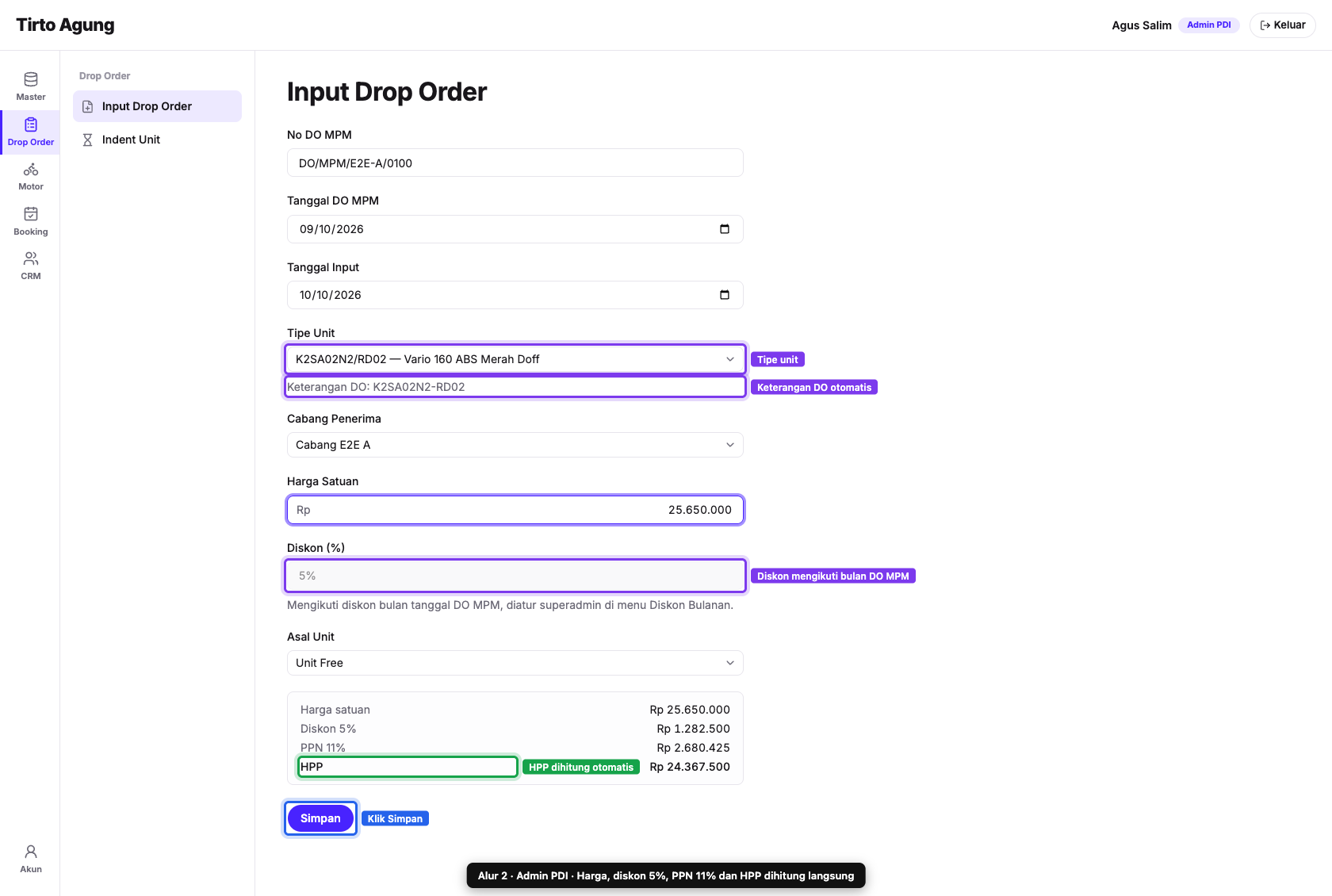The height and width of the screenshot is (896, 1332).
Task: Expand the Asal Unit dropdown
Action: [x=515, y=663]
